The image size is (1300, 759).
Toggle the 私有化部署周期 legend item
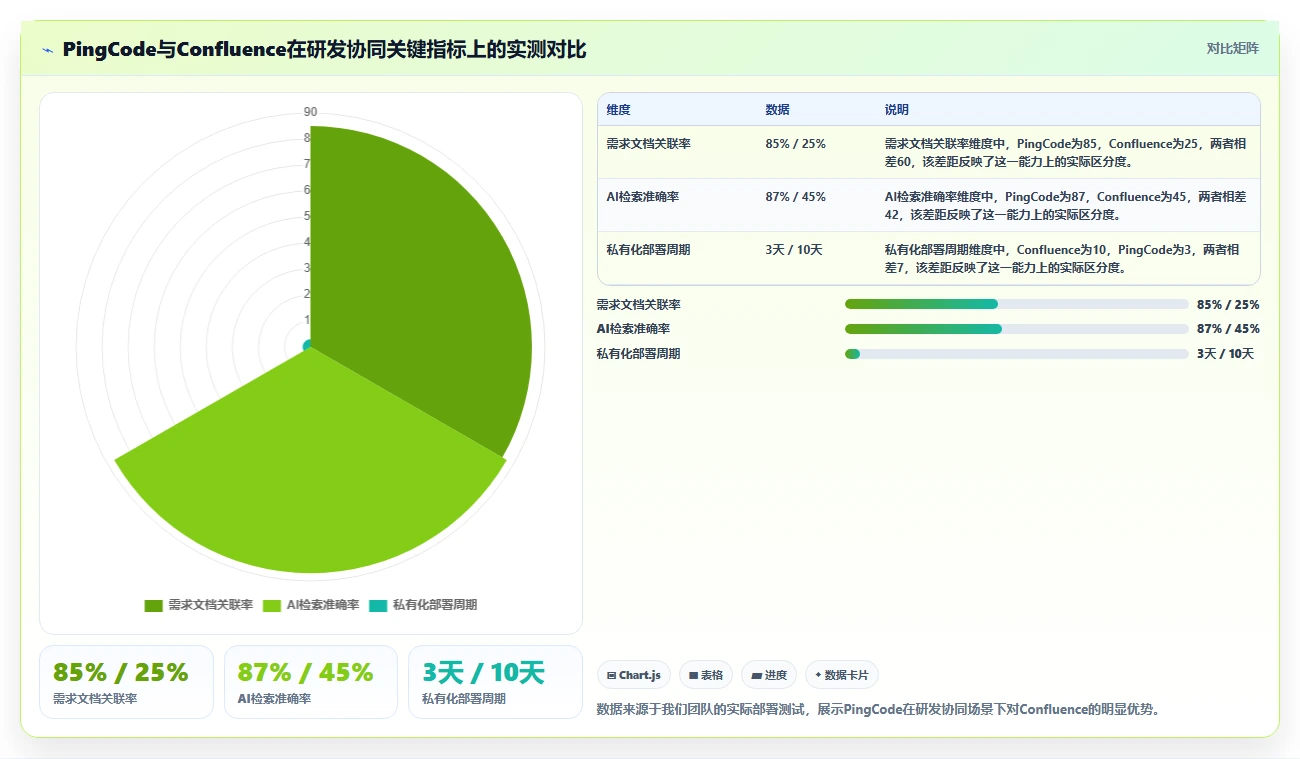pos(423,605)
